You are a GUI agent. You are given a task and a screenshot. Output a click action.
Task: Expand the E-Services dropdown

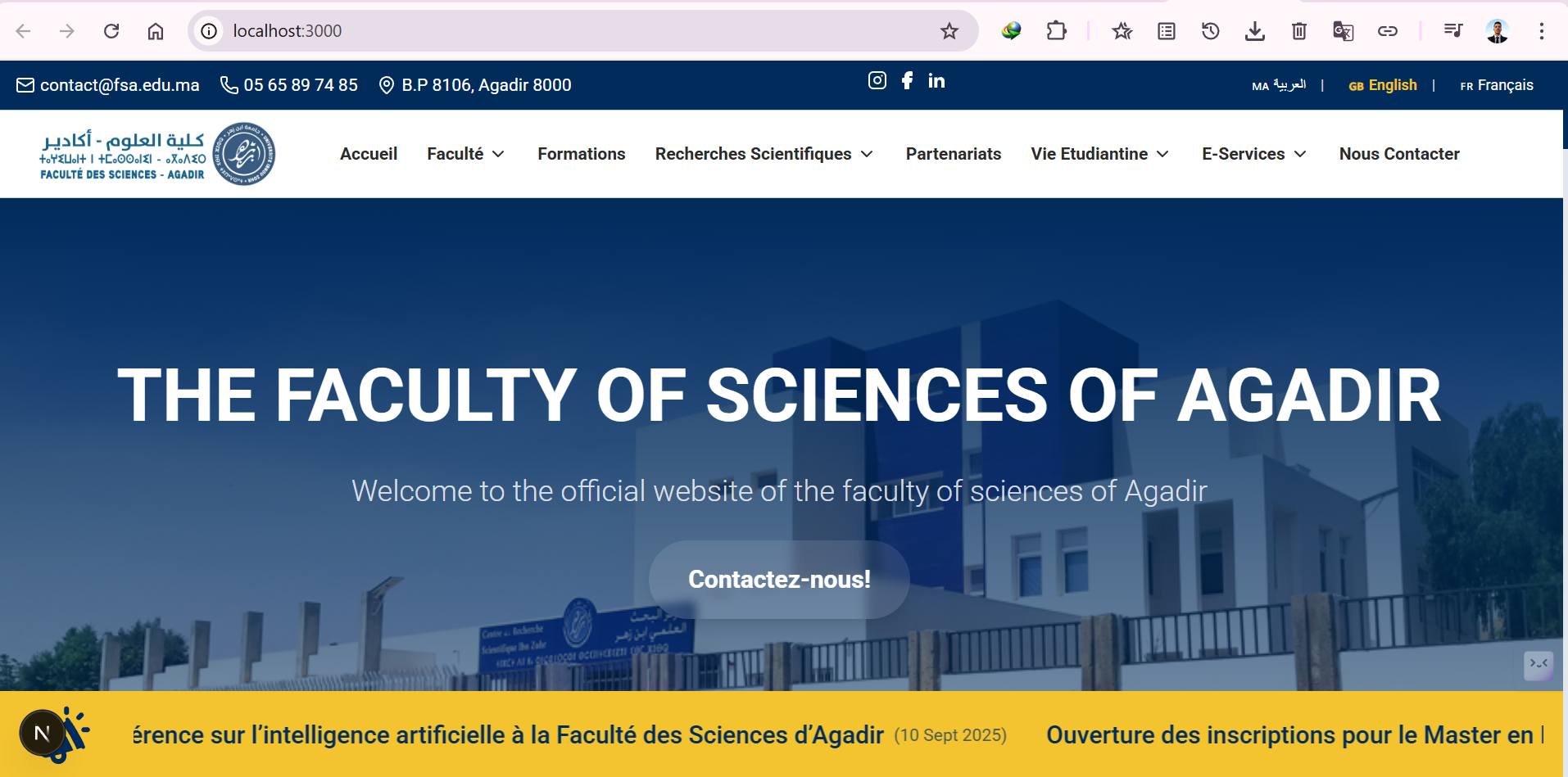pyautogui.click(x=1253, y=154)
